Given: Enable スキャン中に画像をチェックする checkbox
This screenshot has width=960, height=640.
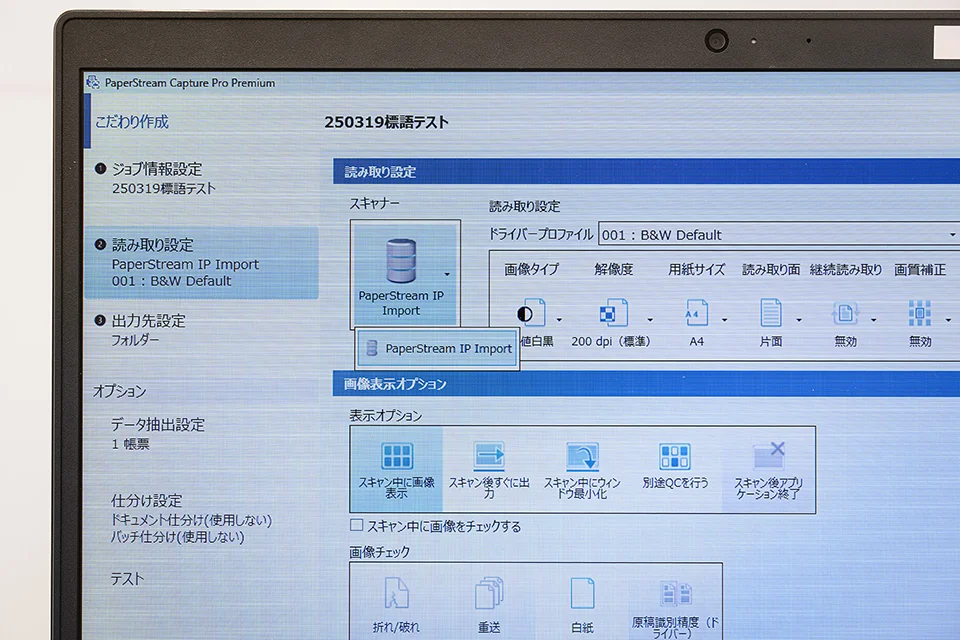Looking at the screenshot, I should [x=356, y=525].
